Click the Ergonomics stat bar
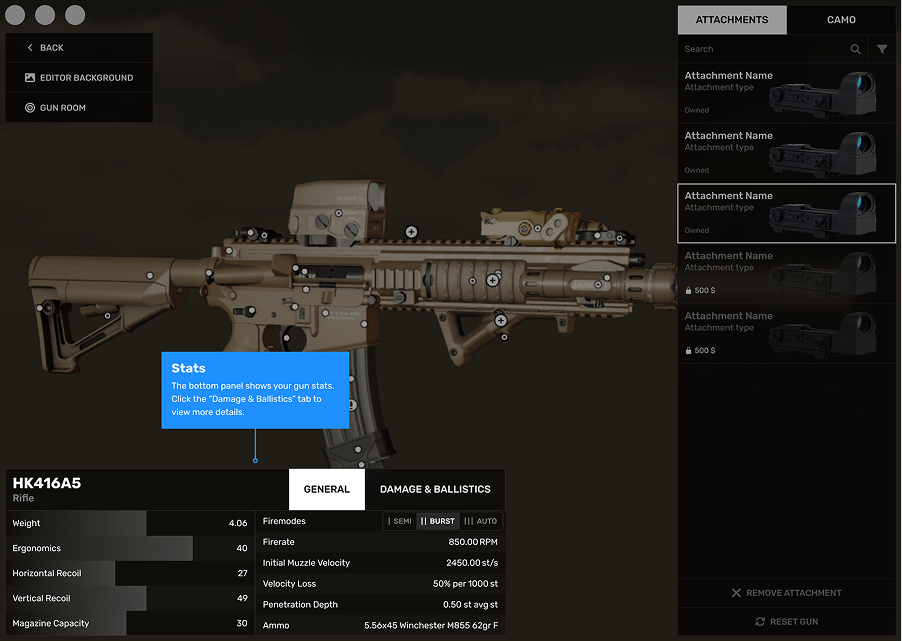 [130, 548]
